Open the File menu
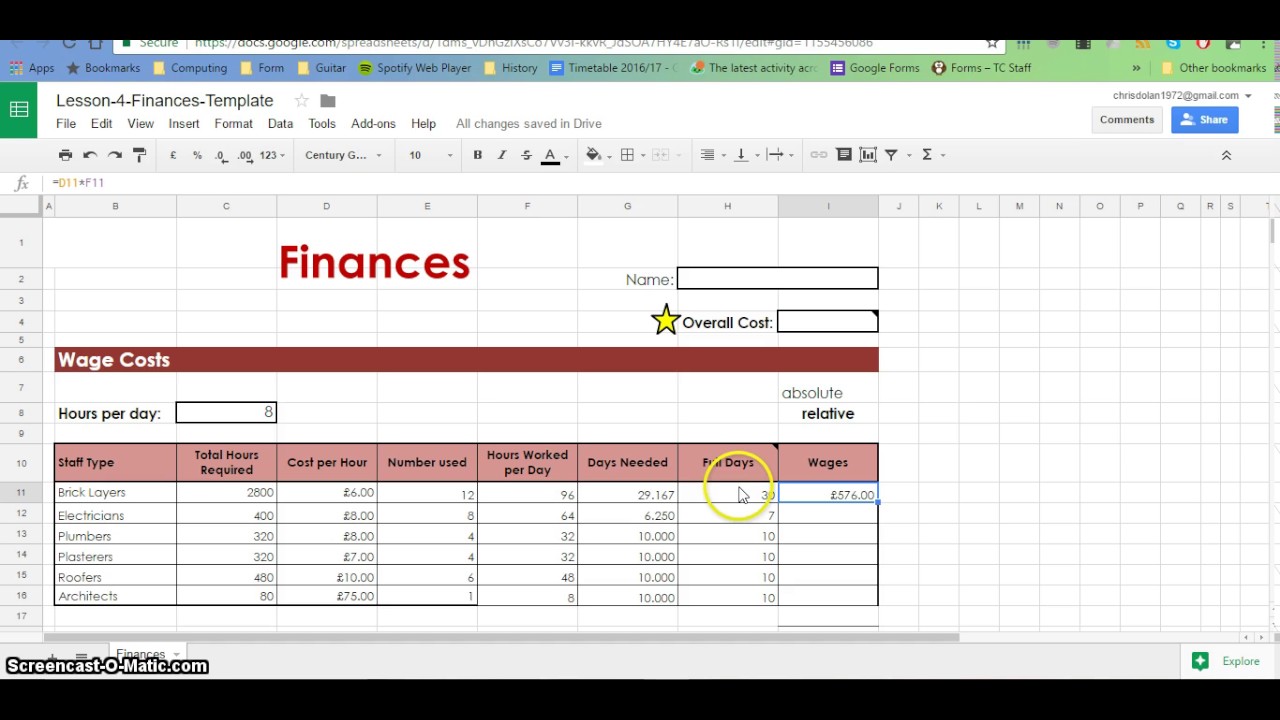 pos(66,124)
